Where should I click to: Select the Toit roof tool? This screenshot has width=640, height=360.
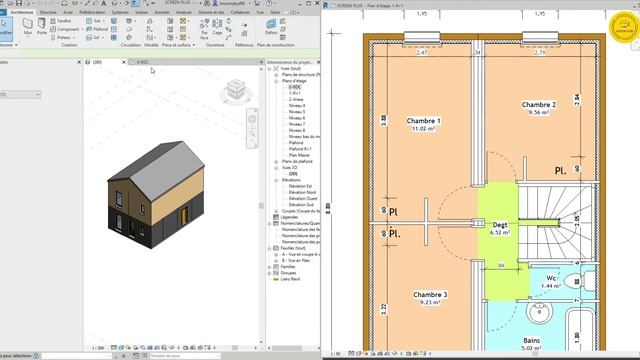click(x=93, y=21)
